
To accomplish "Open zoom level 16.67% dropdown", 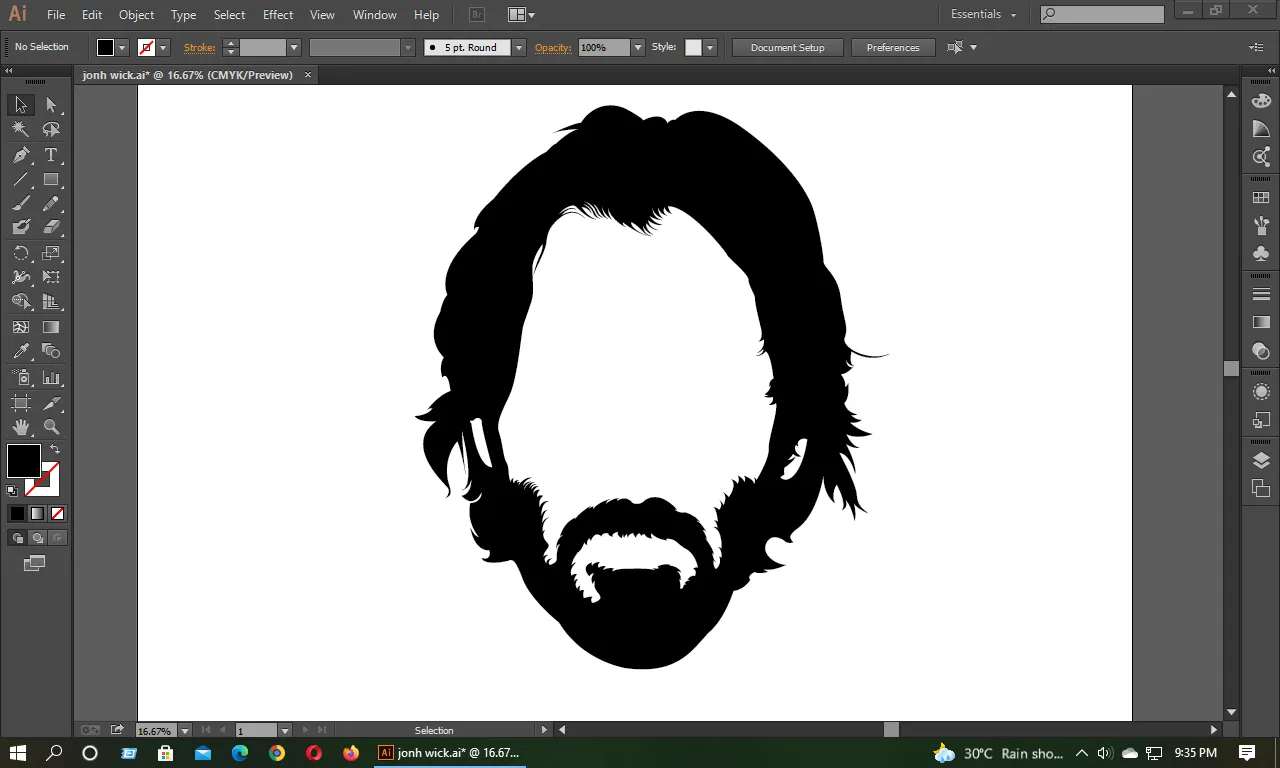I will 184,731.
